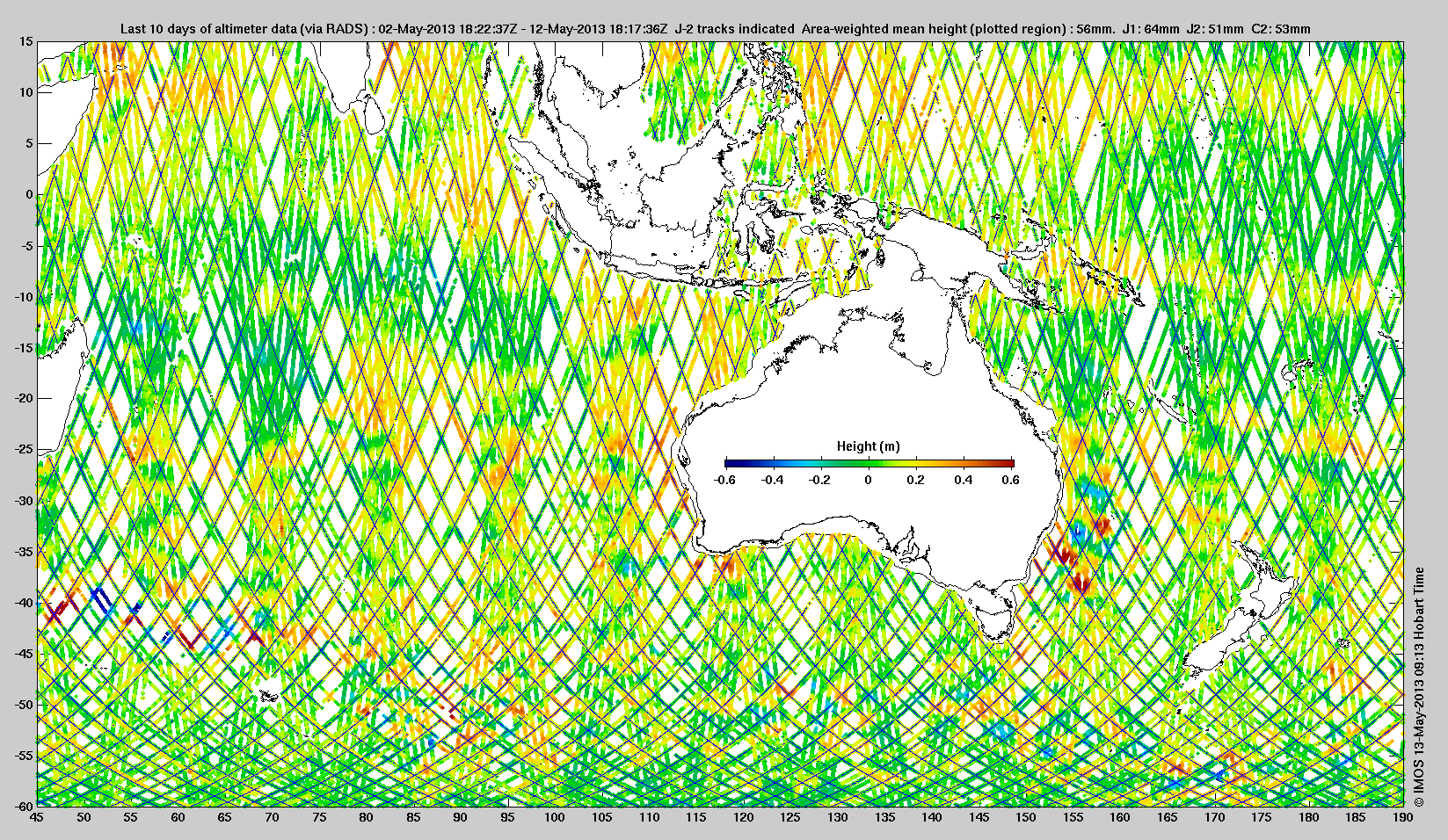Click longitude axis label 45
This screenshot has height=840, width=1448.
click(37, 817)
